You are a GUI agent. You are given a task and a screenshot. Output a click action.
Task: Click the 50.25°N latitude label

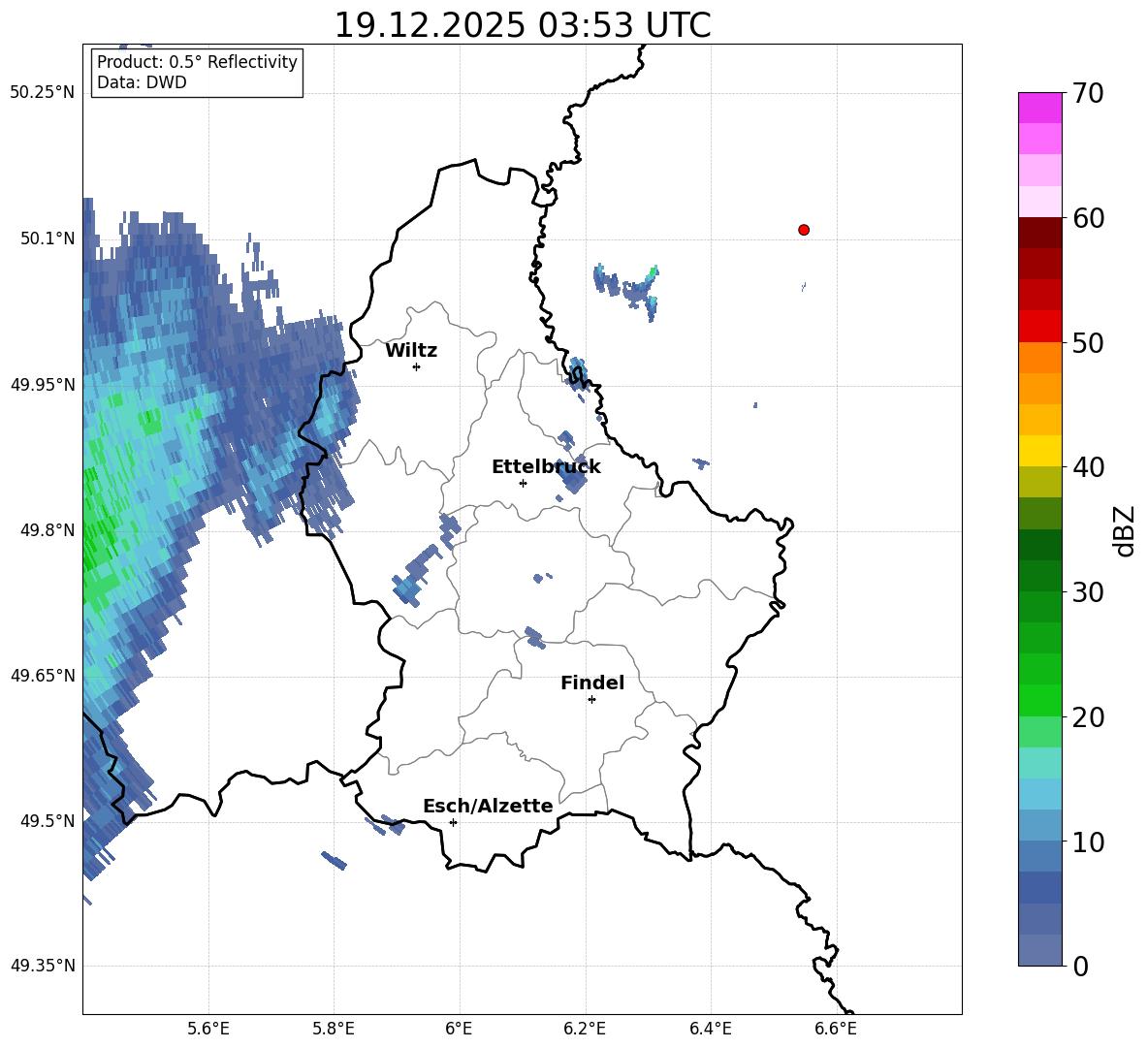[43, 93]
